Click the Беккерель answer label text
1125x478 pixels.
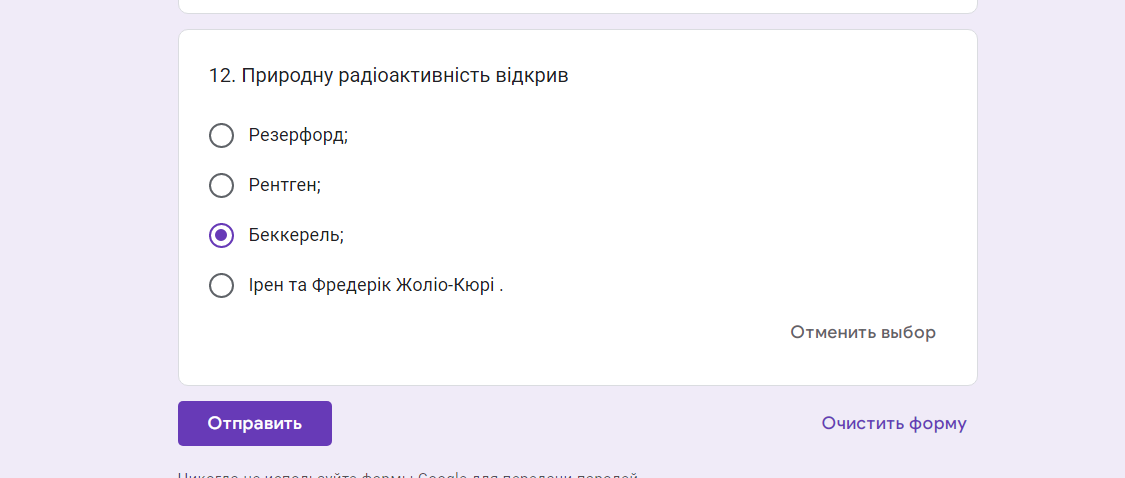[x=296, y=235]
